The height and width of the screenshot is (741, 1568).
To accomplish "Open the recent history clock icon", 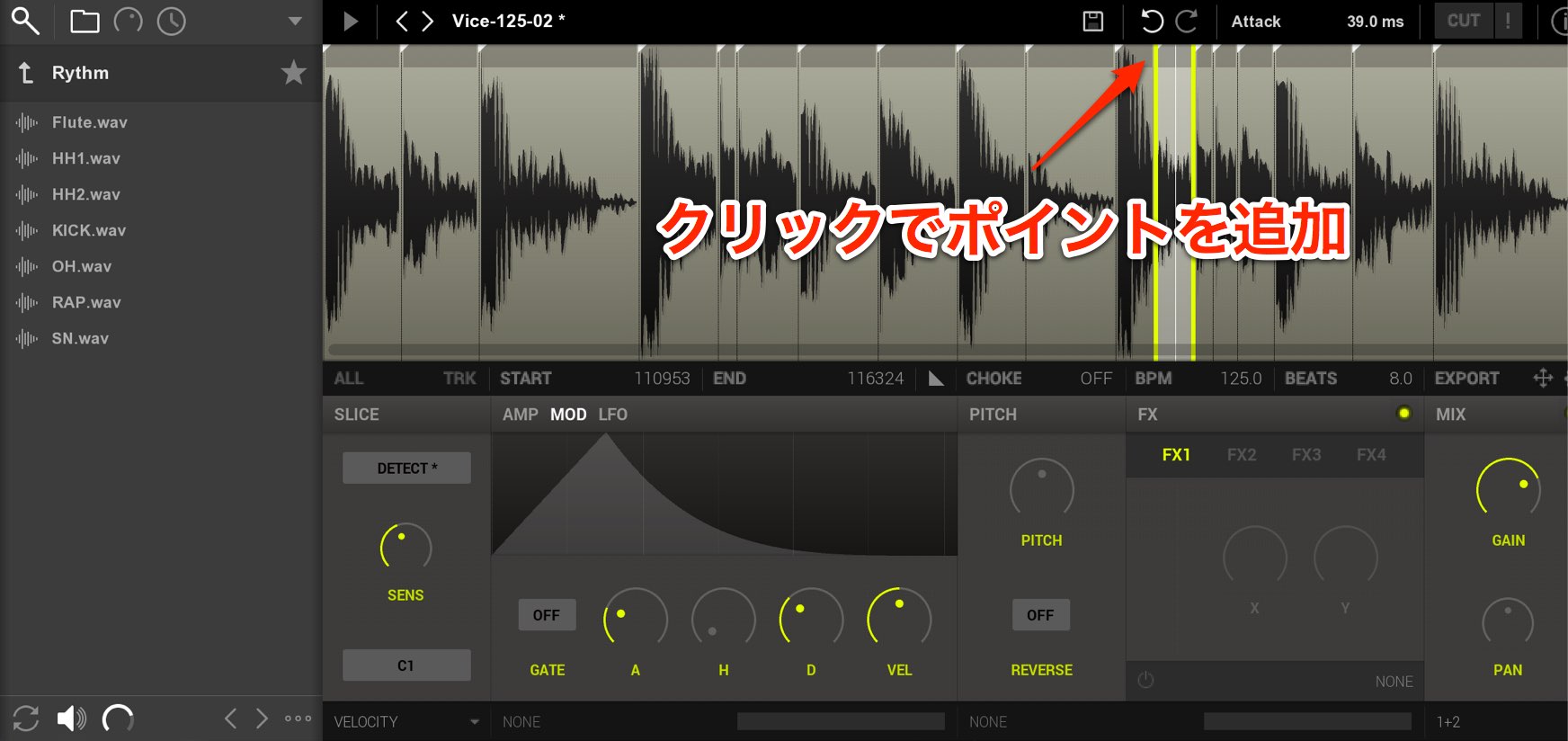I will (x=171, y=21).
